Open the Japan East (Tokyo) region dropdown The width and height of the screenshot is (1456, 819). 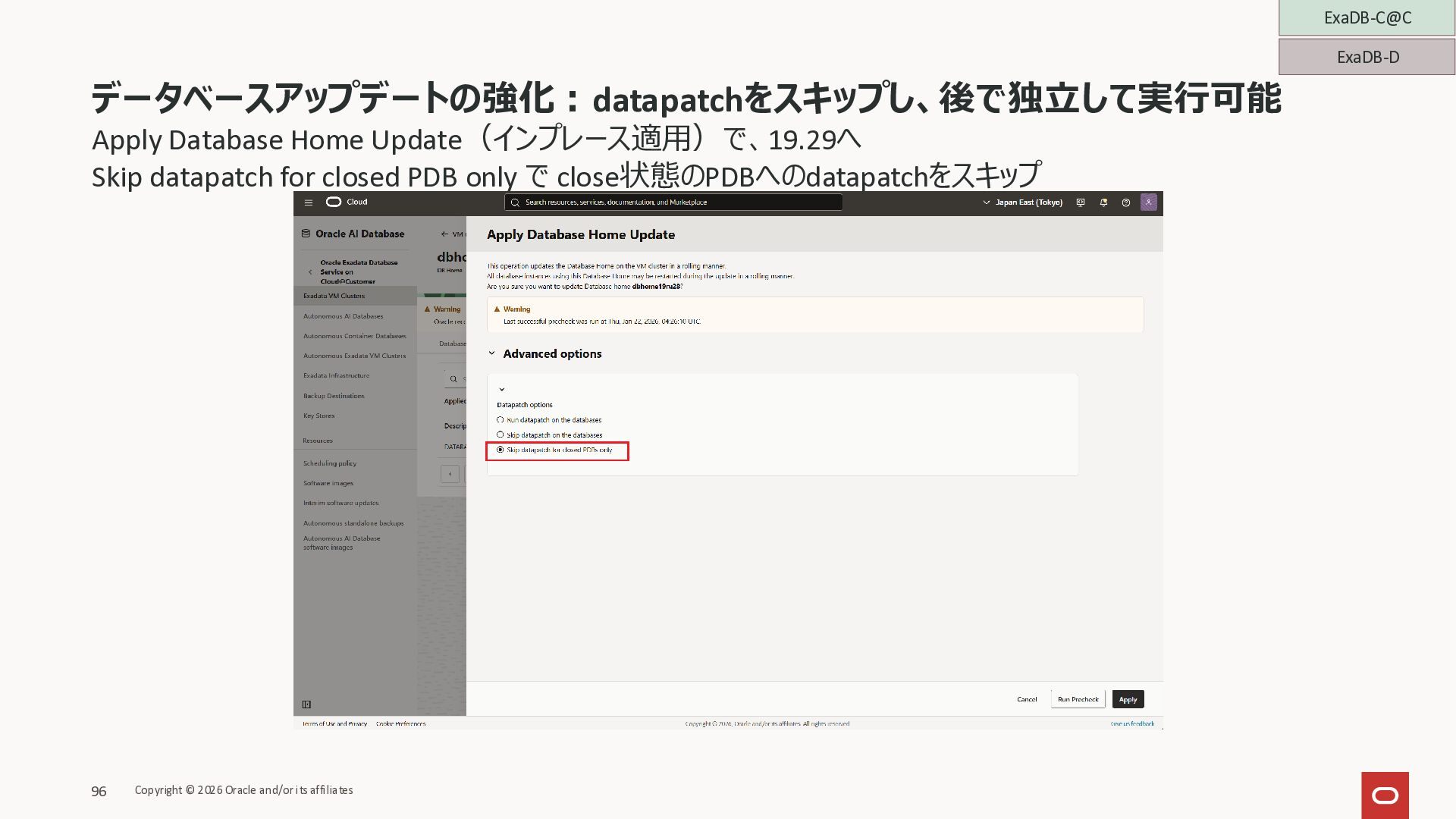(x=1022, y=202)
